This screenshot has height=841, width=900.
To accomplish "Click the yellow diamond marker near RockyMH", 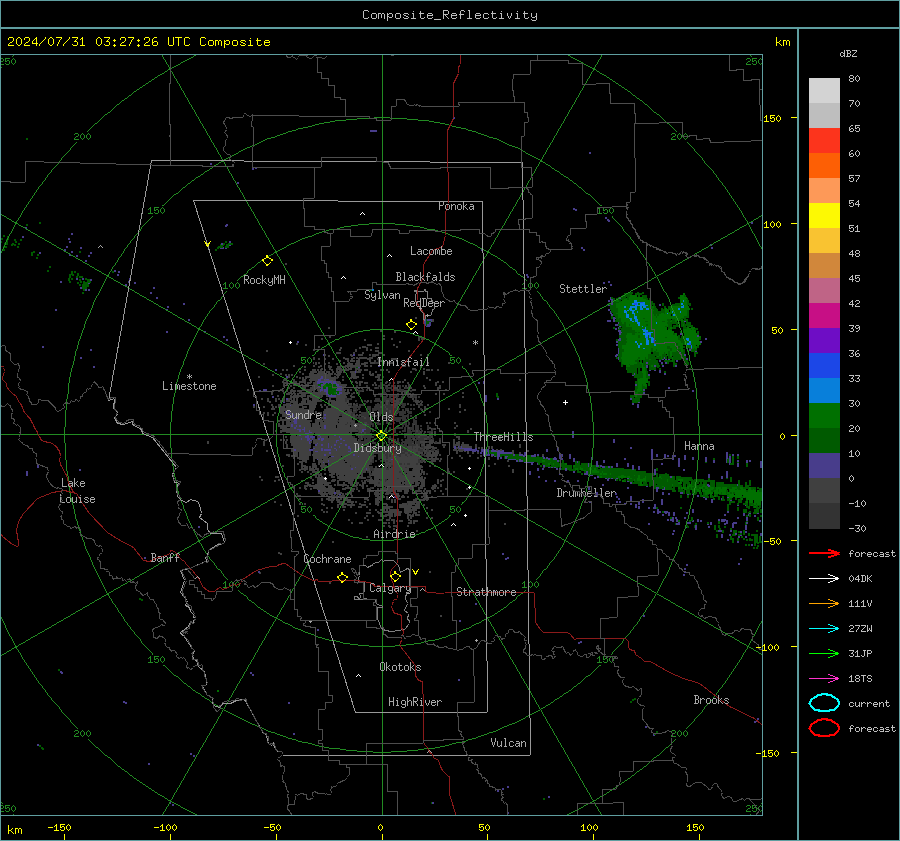I will 267,261.
